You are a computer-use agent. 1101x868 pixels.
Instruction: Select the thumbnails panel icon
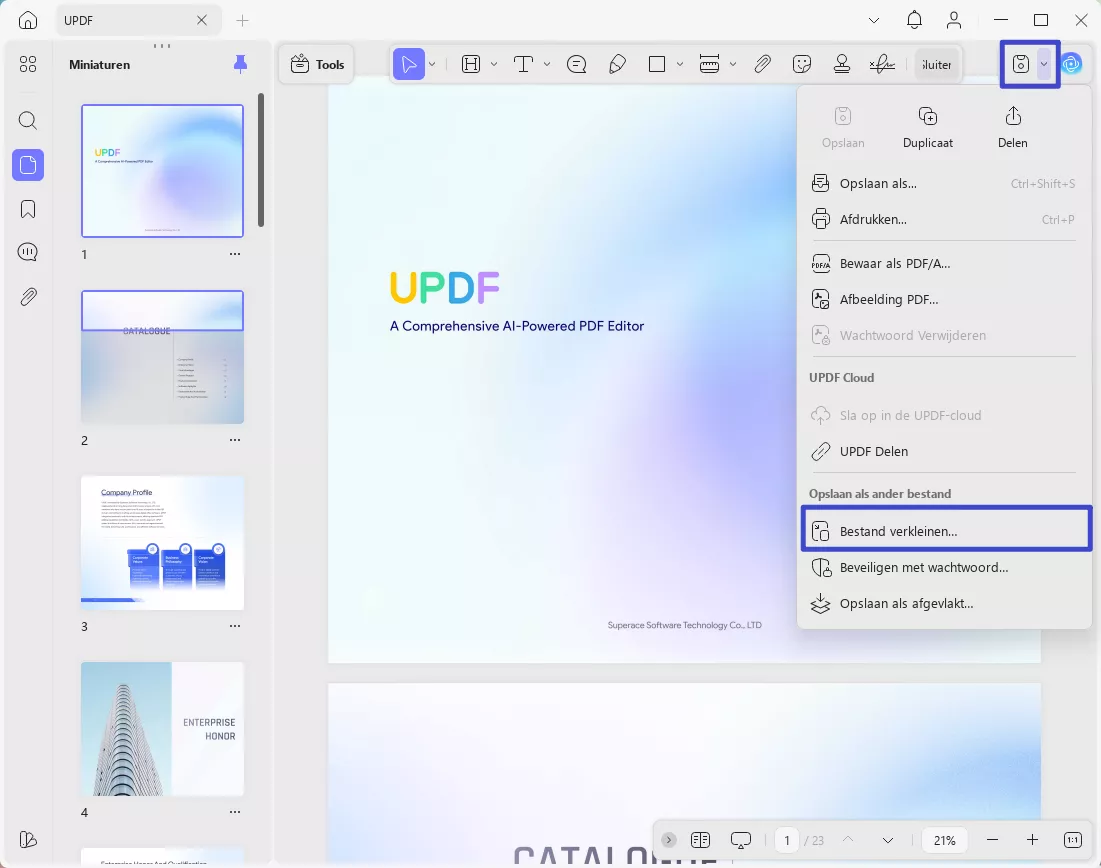click(28, 165)
